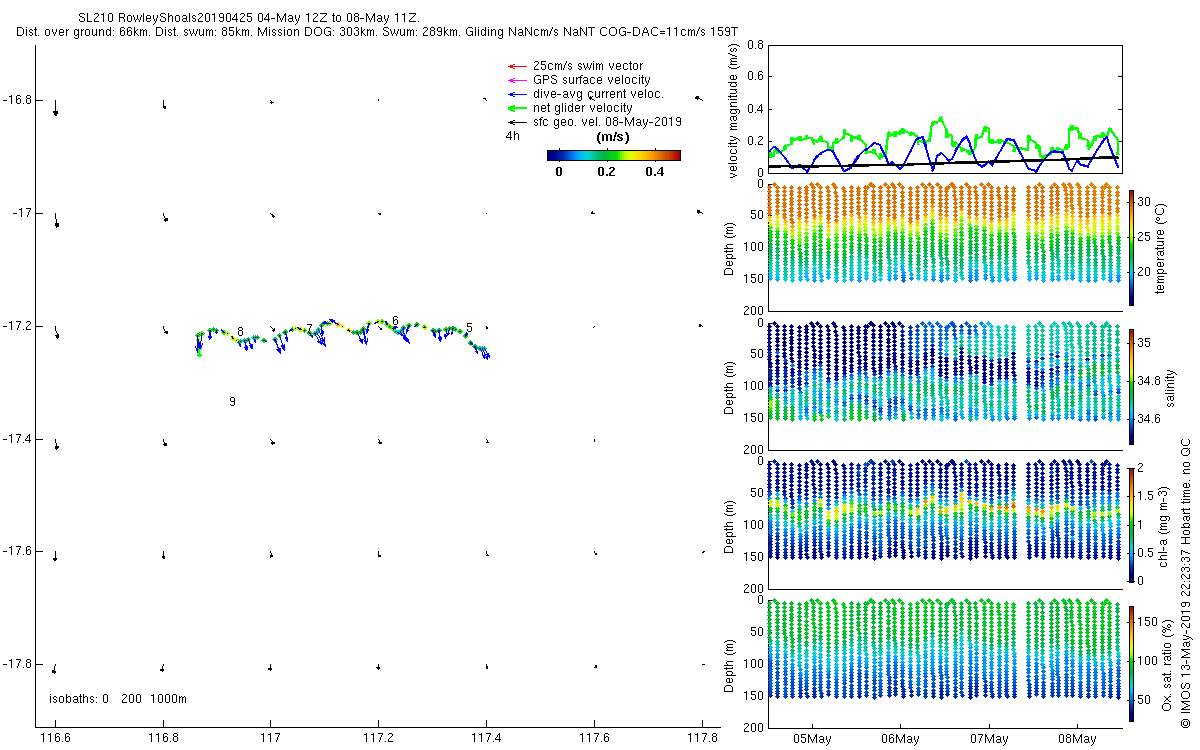
Task: Click the magenta GPS surface velocity arrow
Action: (517, 80)
